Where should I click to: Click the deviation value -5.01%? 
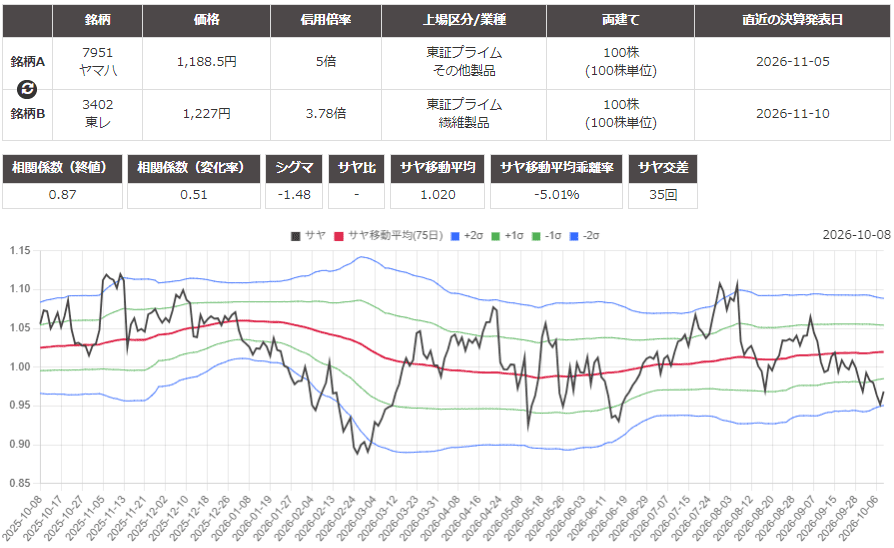click(x=556, y=195)
